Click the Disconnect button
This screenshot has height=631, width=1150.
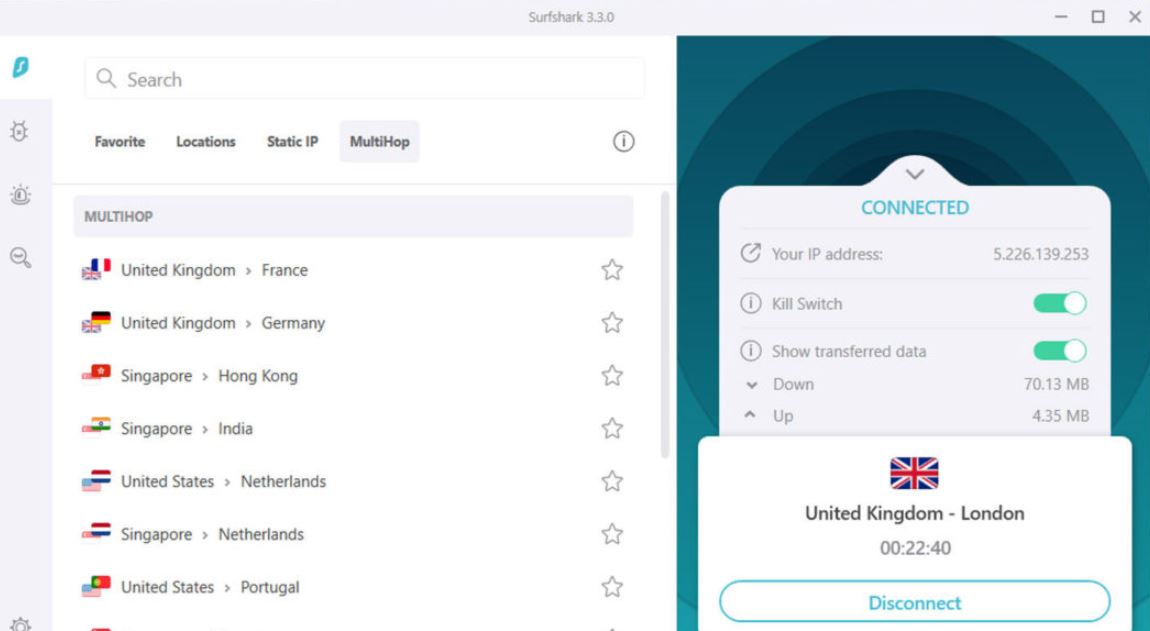pos(915,602)
